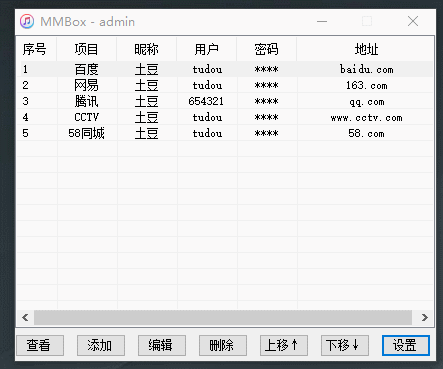443x369 pixels.
Task: Click the 土豆 nickname cell in 网易 row
Action: (x=147, y=85)
